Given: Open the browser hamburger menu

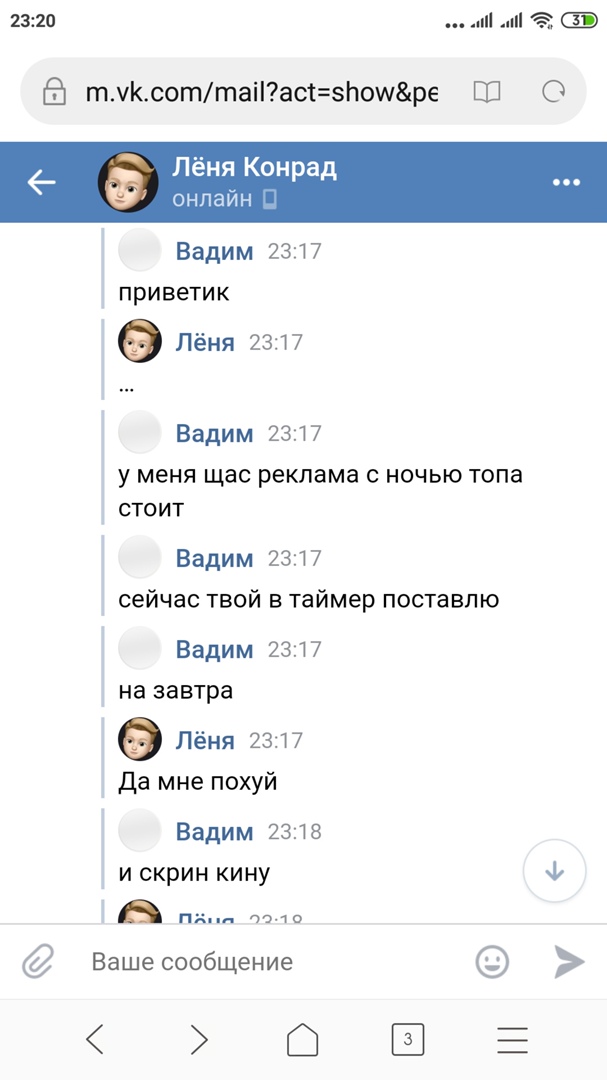Looking at the screenshot, I should click(x=512, y=1040).
